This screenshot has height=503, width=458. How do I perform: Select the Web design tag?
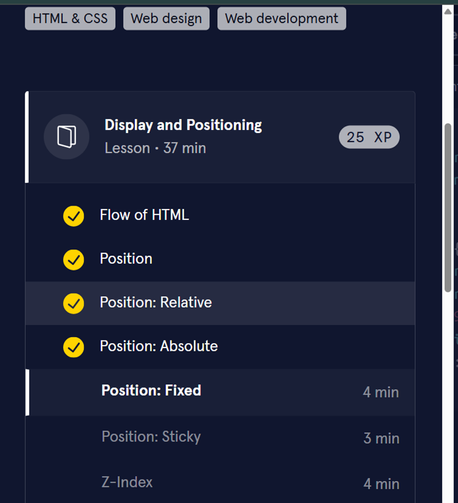(x=166, y=19)
